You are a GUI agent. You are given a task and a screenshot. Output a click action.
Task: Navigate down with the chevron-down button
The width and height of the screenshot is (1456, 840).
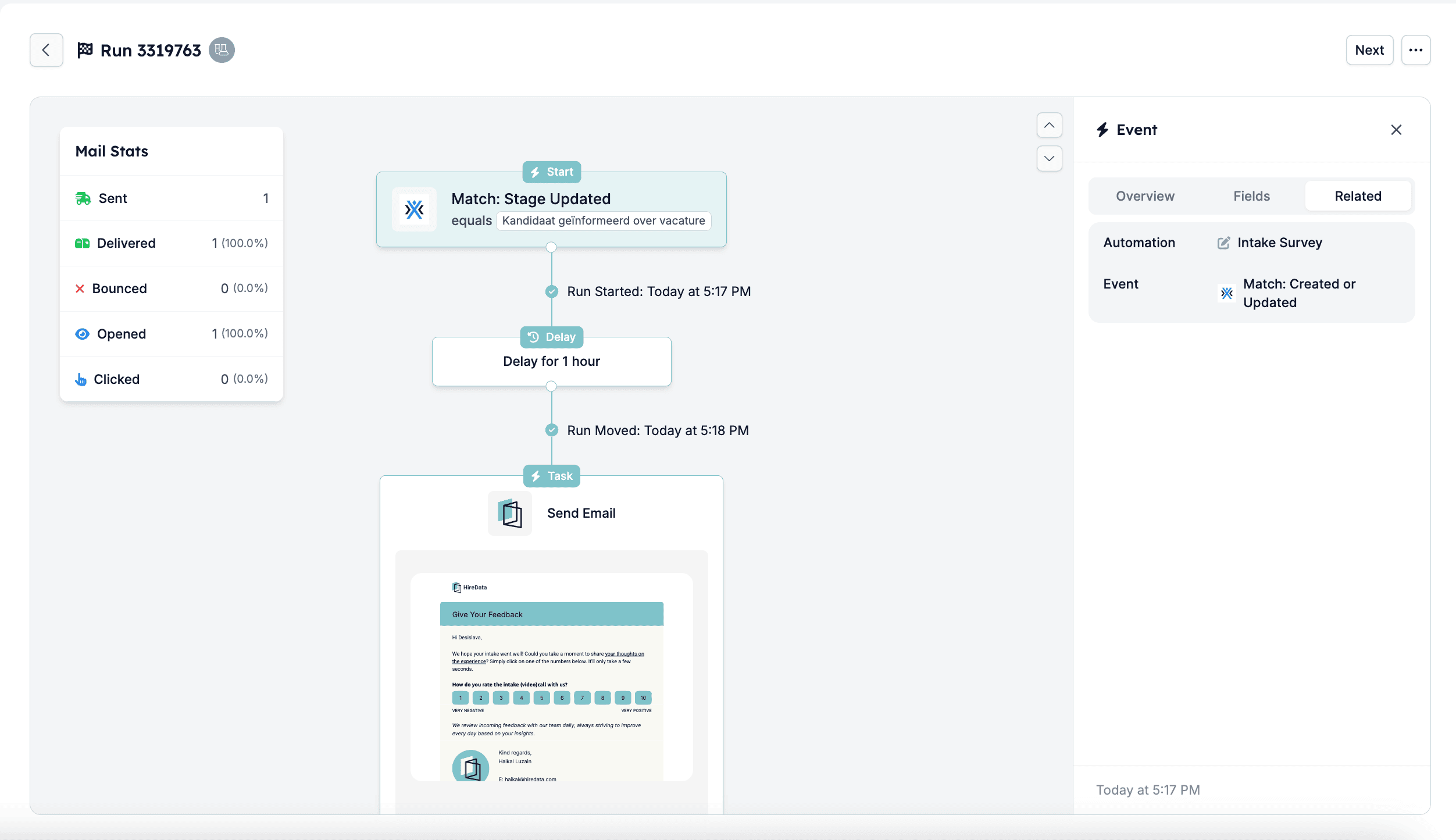(1050, 158)
